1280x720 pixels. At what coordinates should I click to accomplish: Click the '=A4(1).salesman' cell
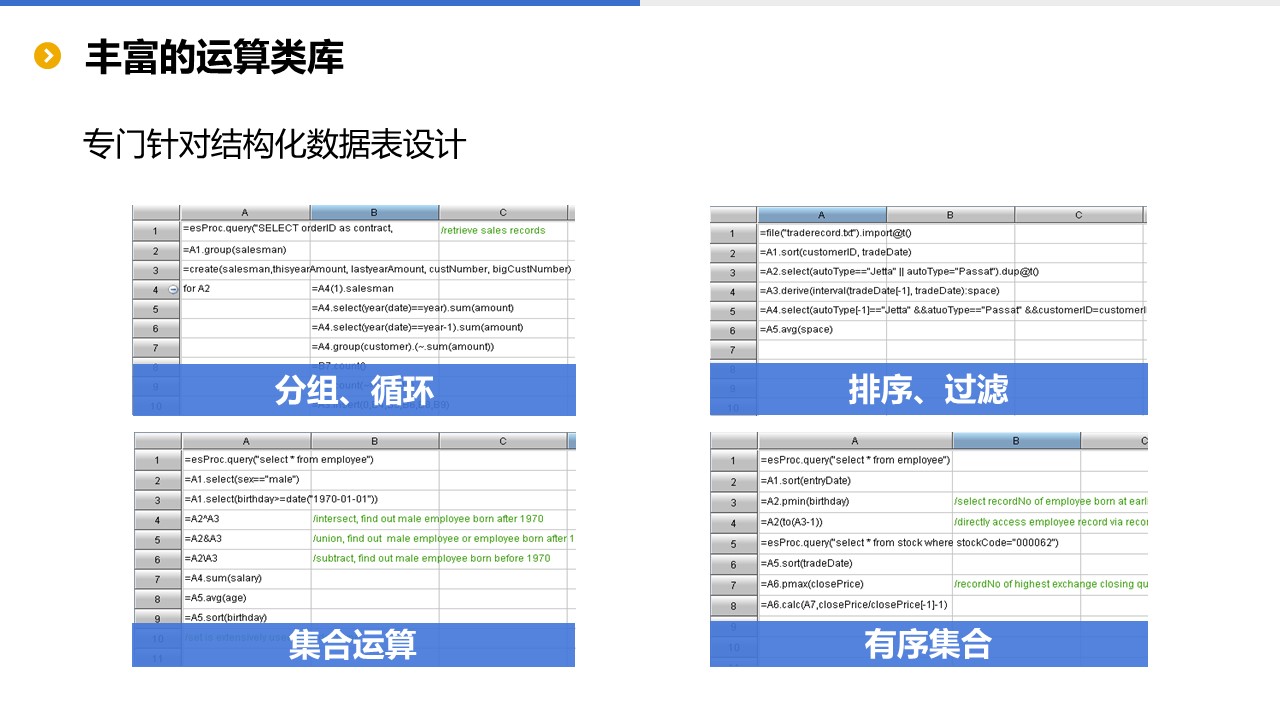(x=374, y=289)
